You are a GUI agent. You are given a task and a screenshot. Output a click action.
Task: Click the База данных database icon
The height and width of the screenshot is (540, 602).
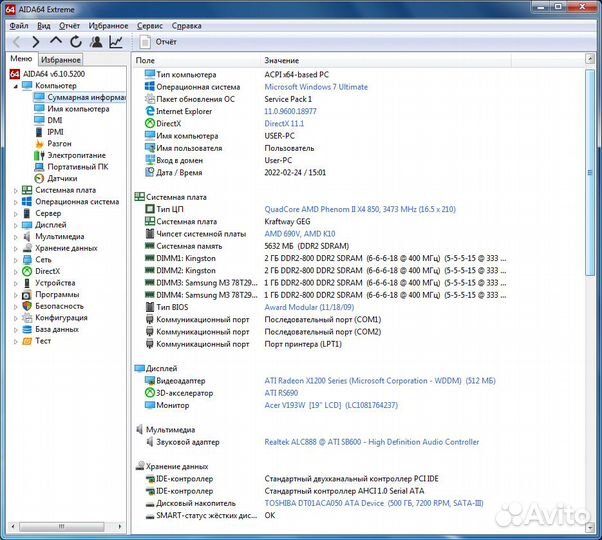click(27, 329)
